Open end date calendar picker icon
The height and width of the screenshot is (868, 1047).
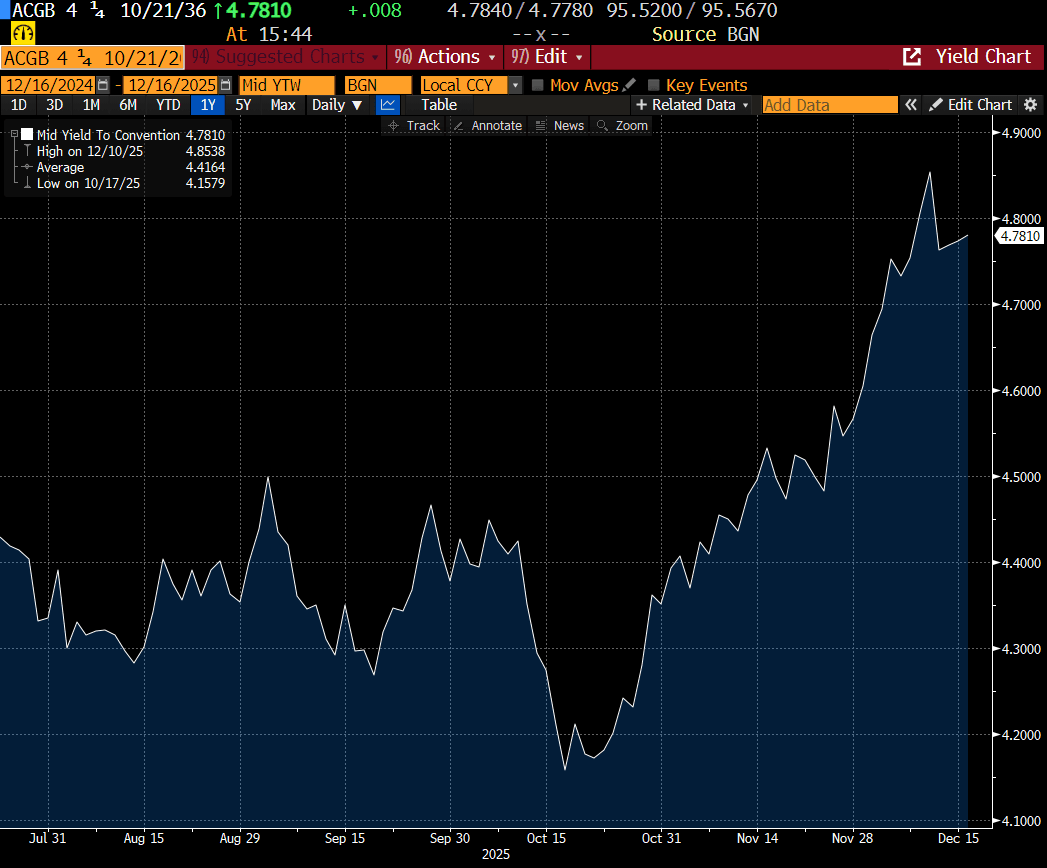click(x=225, y=85)
